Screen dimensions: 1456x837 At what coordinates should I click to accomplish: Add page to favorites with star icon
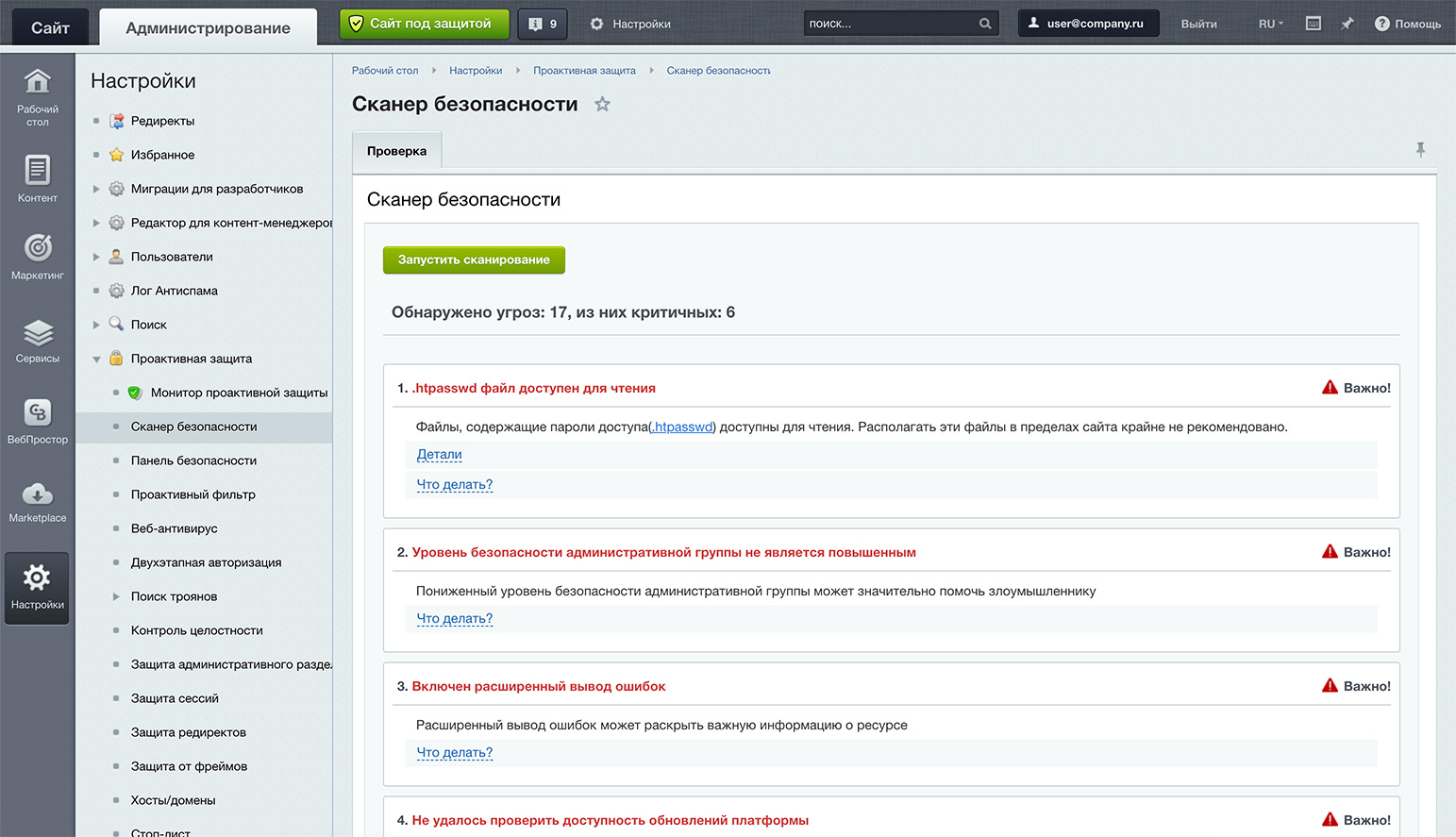pyautogui.click(x=602, y=105)
